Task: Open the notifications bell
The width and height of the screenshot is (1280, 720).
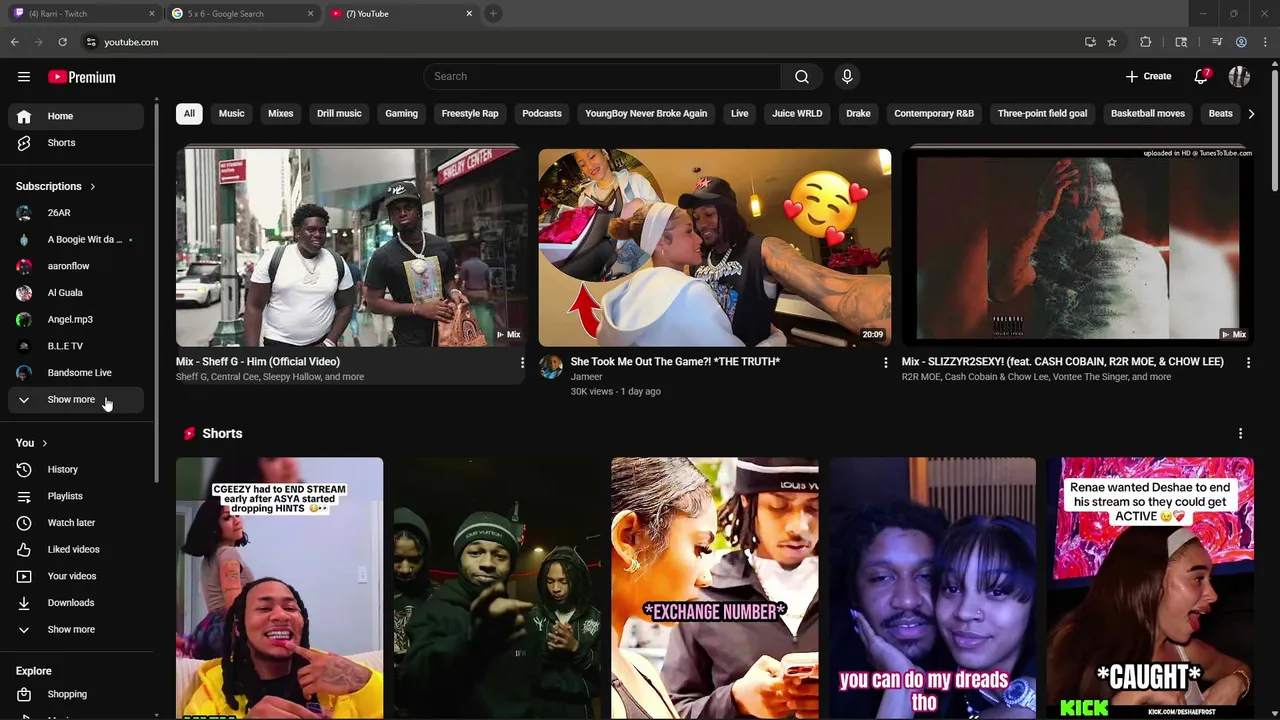Action: click(x=1201, y=77)
